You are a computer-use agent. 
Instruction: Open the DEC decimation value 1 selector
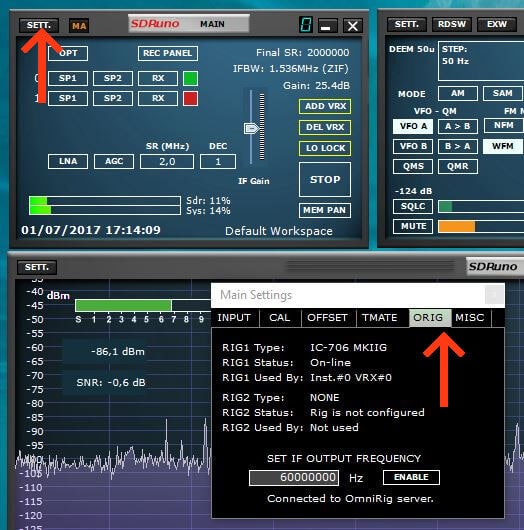click(x=218, y=162)
